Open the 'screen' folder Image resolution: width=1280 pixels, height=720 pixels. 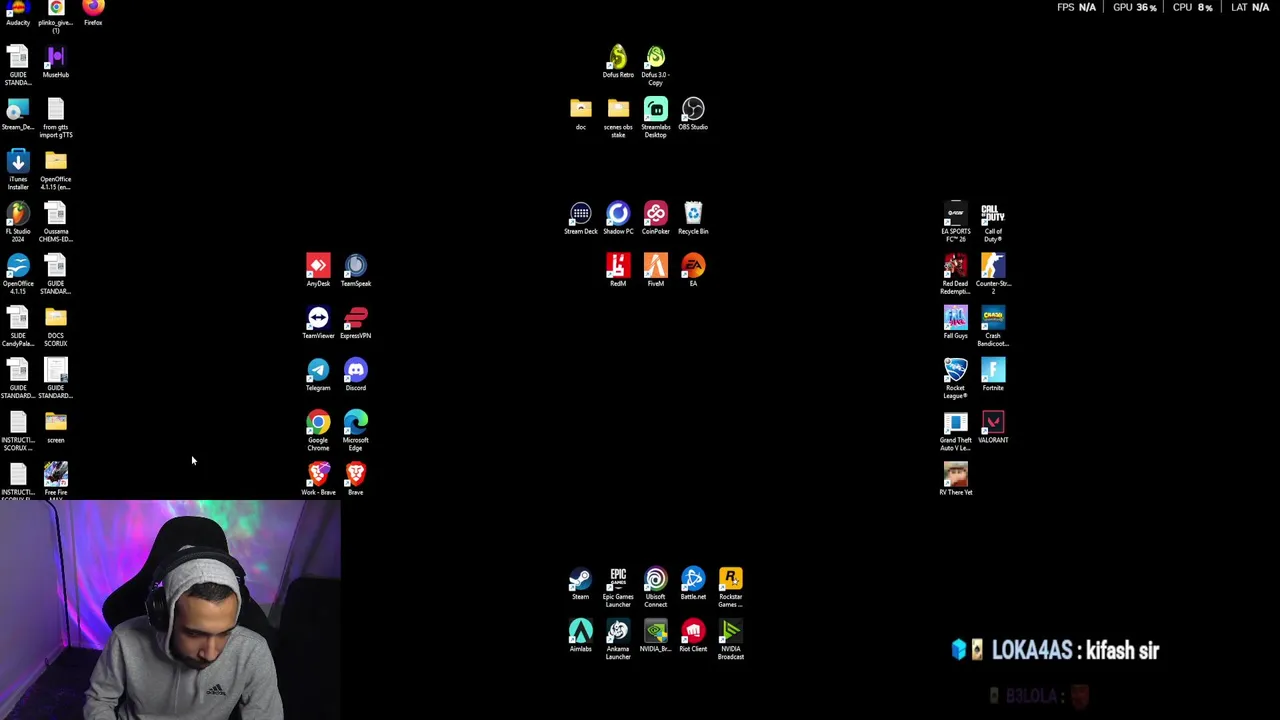tap(56, 426)
